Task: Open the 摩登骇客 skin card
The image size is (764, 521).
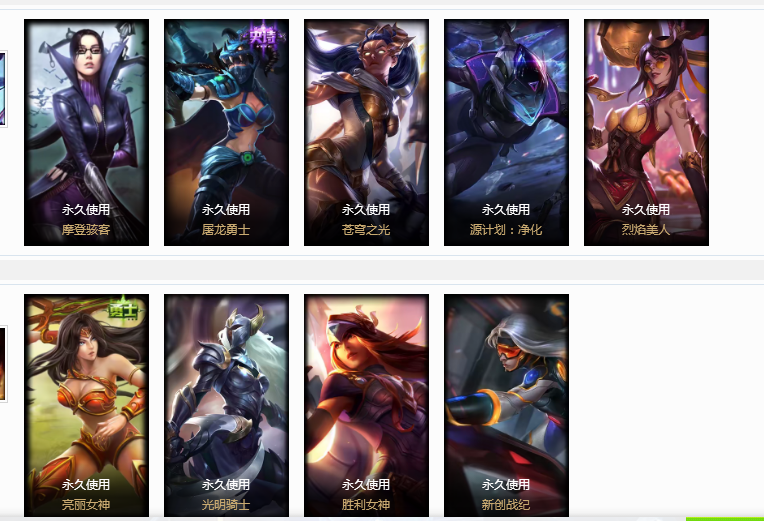Action: (x=86, y=133)
